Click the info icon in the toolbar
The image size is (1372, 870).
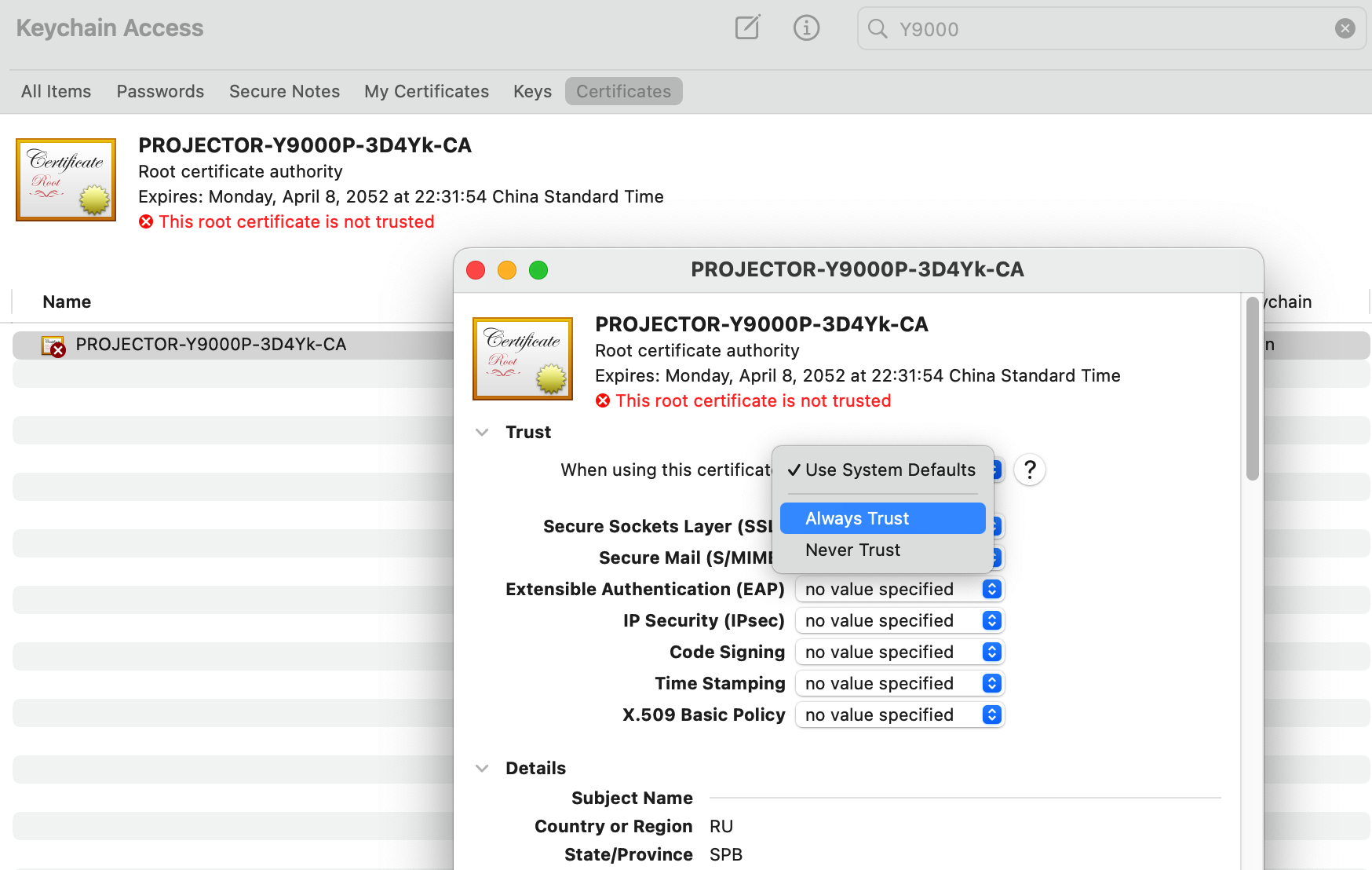pyautogui.click(x=806, y=27)
